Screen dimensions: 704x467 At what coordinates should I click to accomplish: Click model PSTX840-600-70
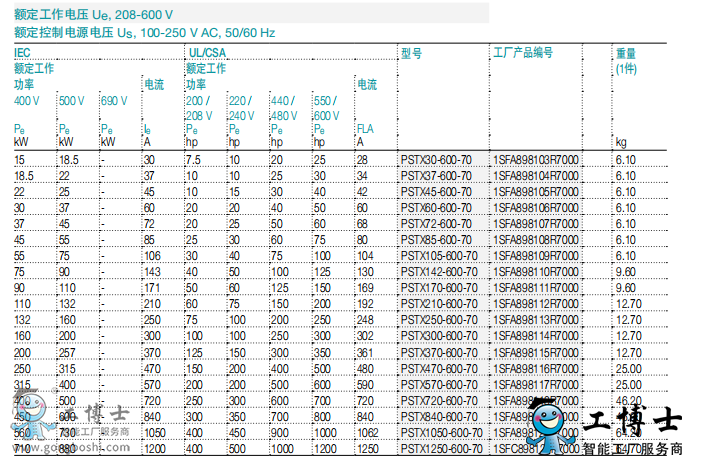(439, 417)
